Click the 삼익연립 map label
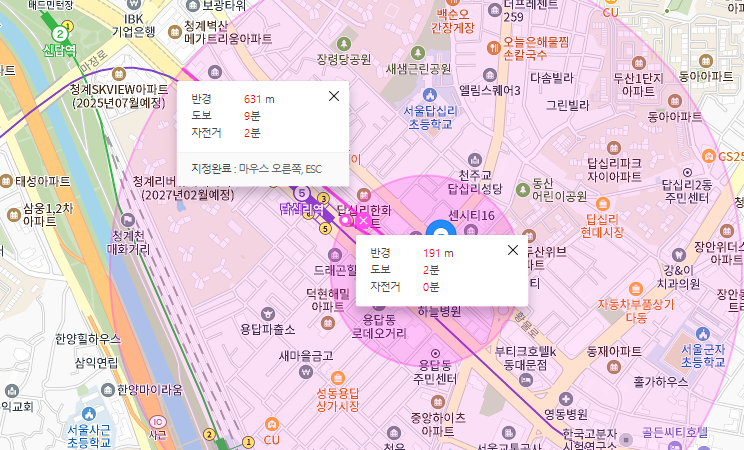The width and height of the screenshot is (744, 450). click(96, 363)
